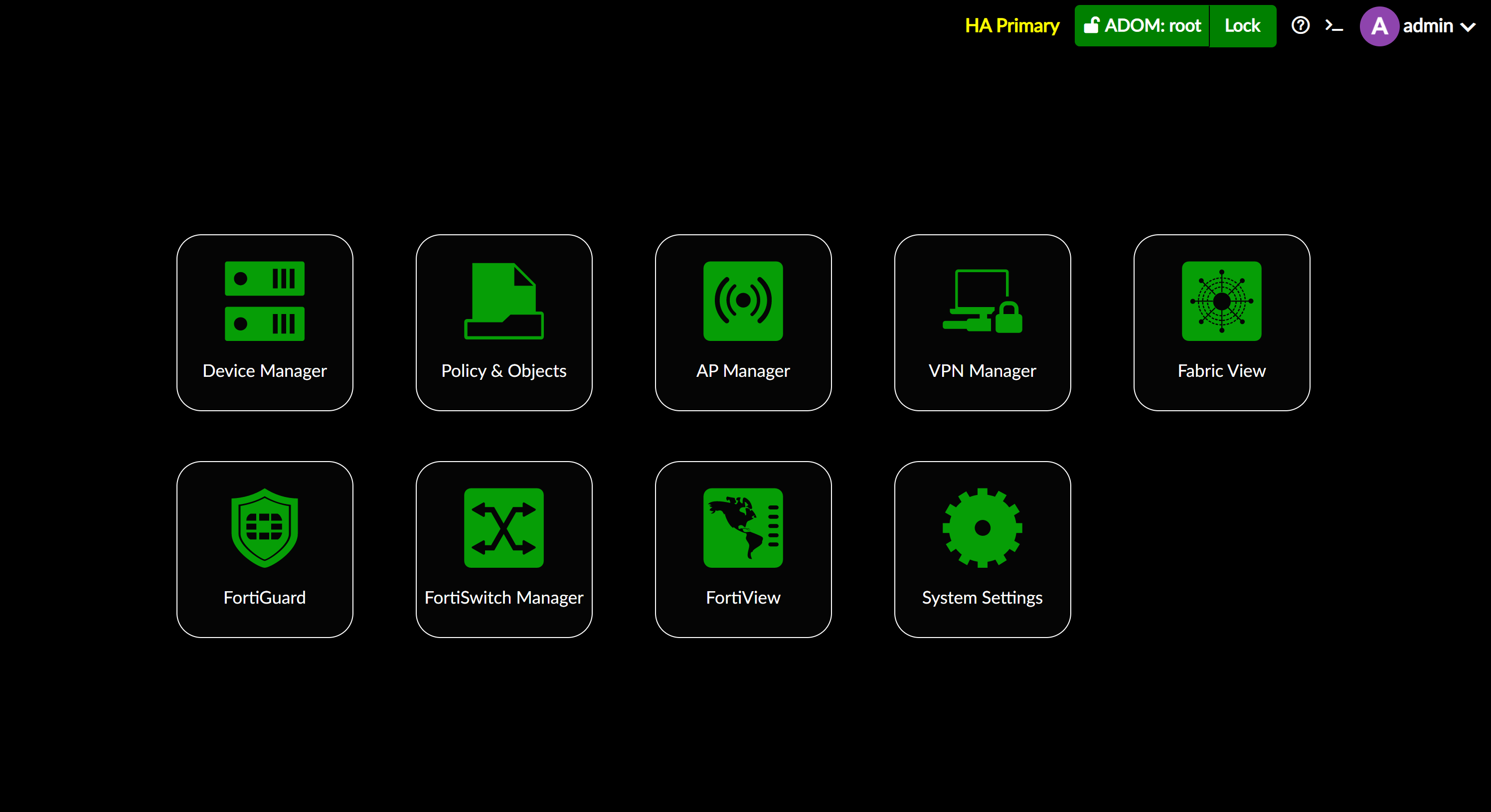Click the help question mark icon
Viewport: 1491px width, 812px height.
(1300, 25)
